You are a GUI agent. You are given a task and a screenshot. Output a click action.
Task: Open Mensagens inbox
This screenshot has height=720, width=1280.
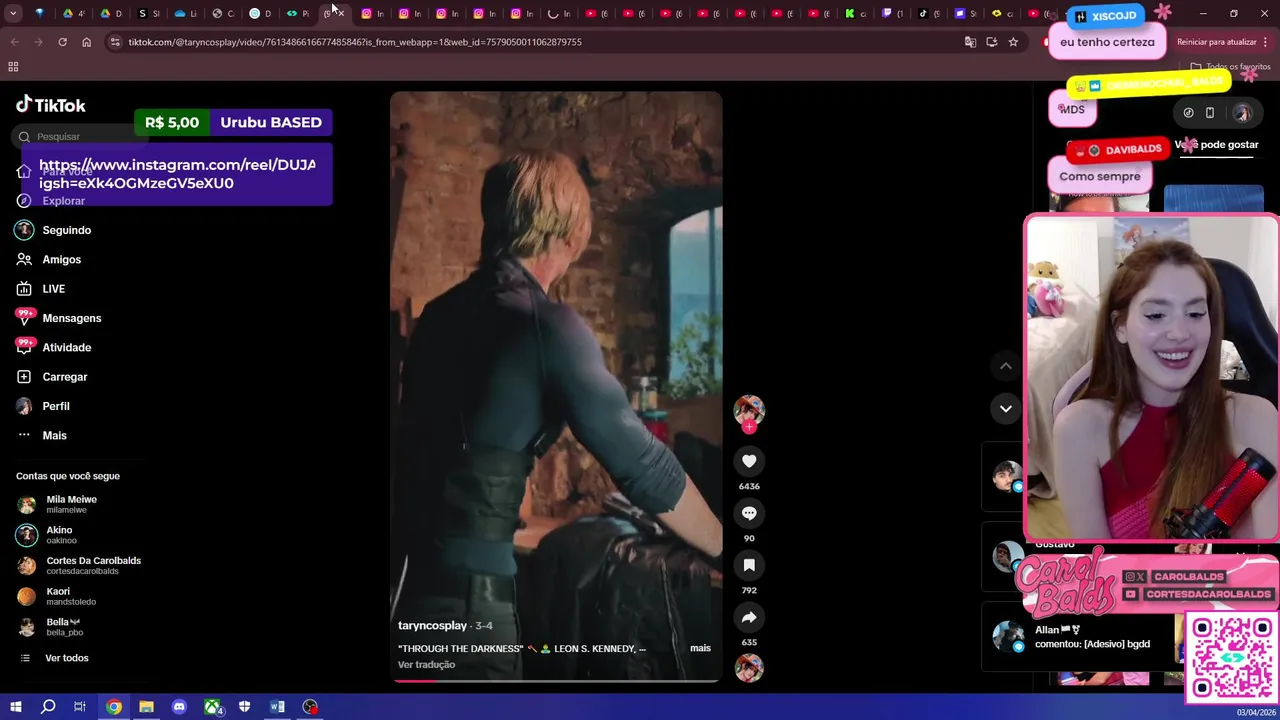[x=71, y=318]
